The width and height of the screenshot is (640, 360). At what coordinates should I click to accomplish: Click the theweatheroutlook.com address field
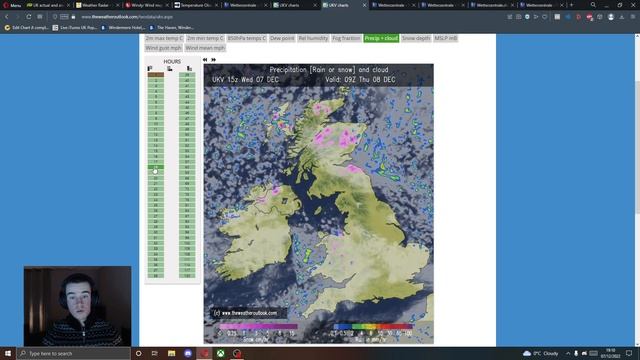[127, 17]
